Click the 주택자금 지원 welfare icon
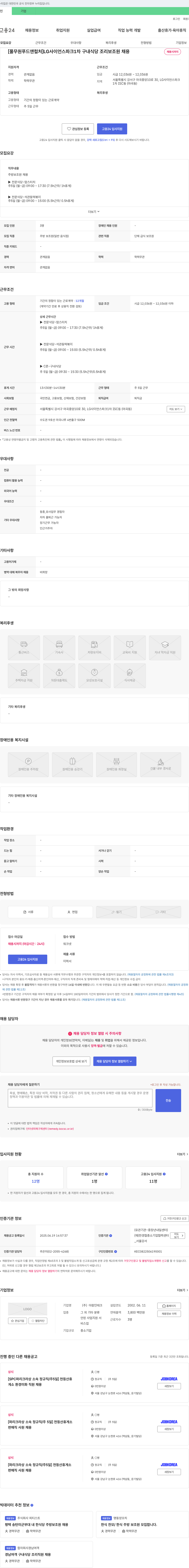 (24, 676)
